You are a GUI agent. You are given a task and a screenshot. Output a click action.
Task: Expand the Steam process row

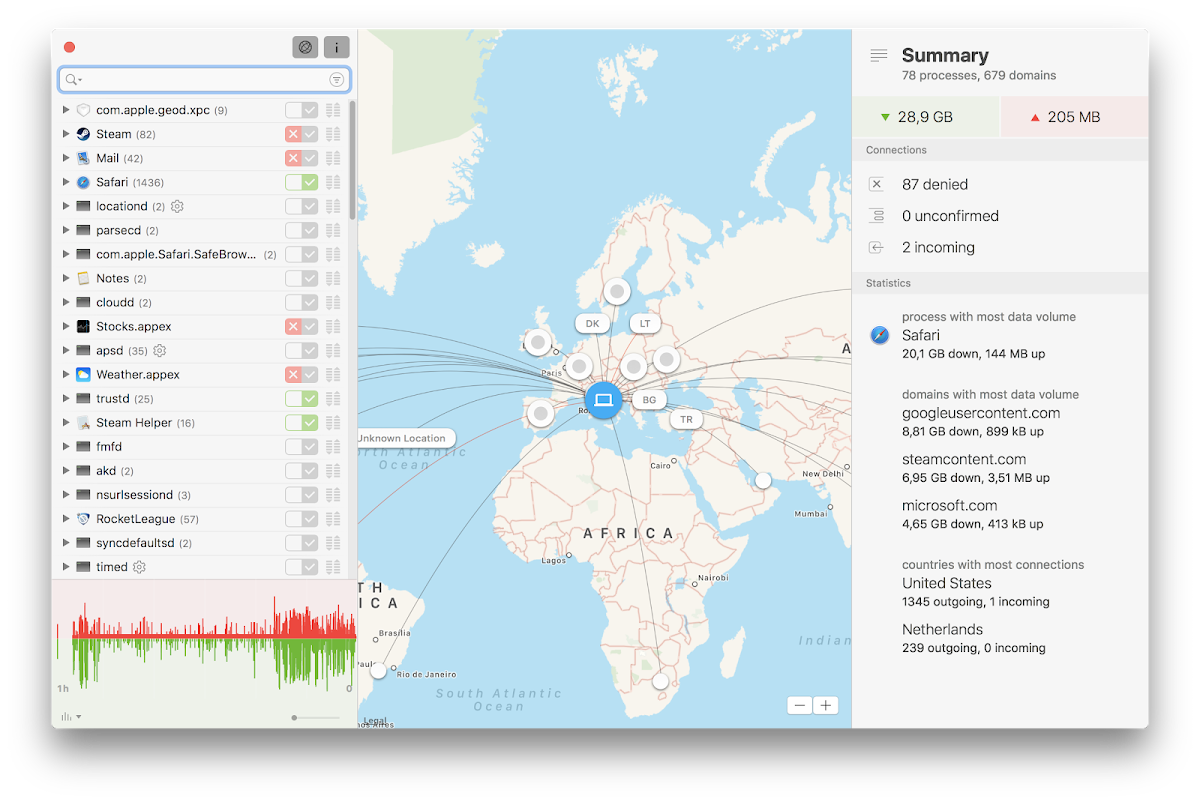[66, 134]
